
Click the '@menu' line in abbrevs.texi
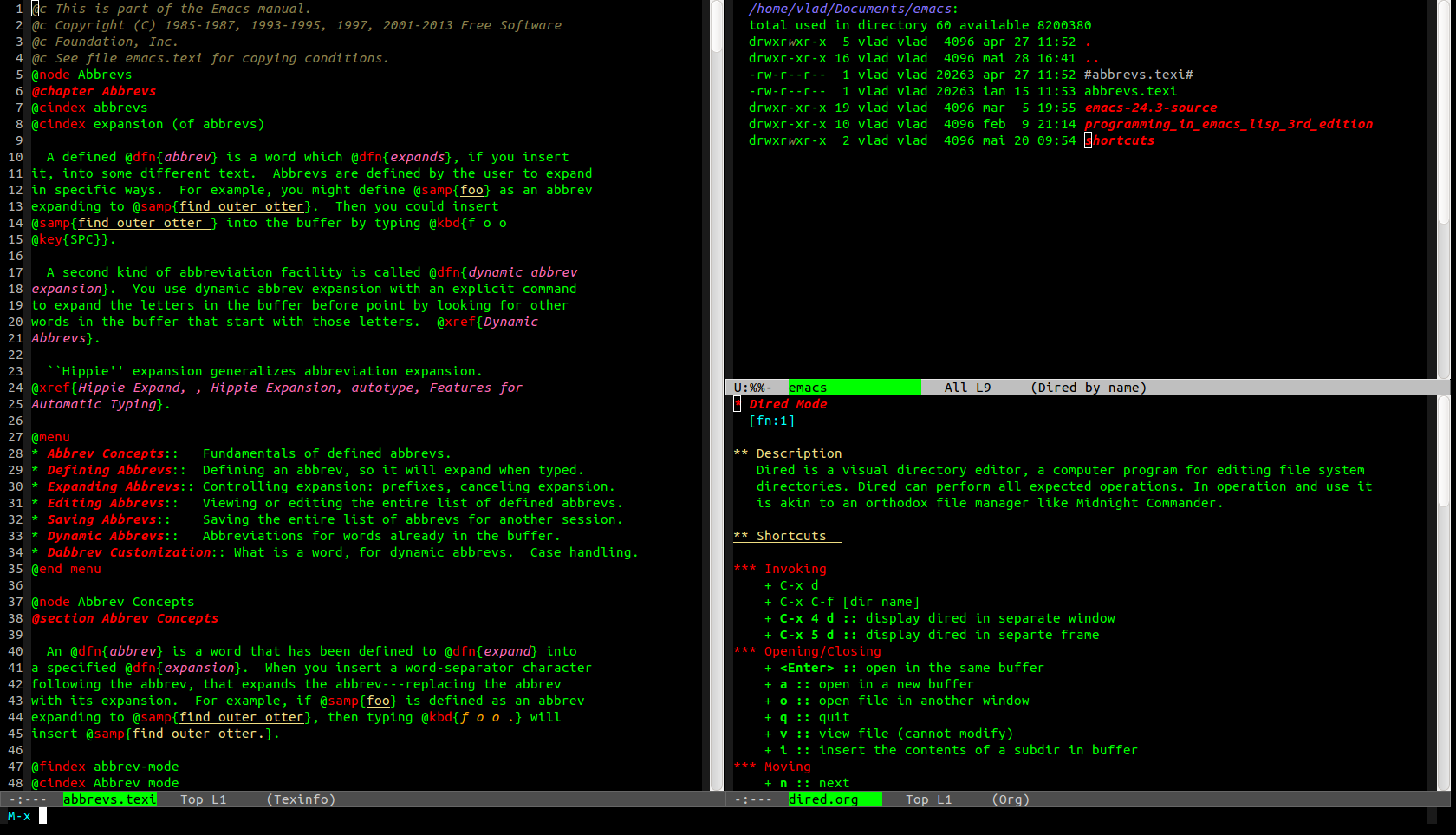[50, 437]
